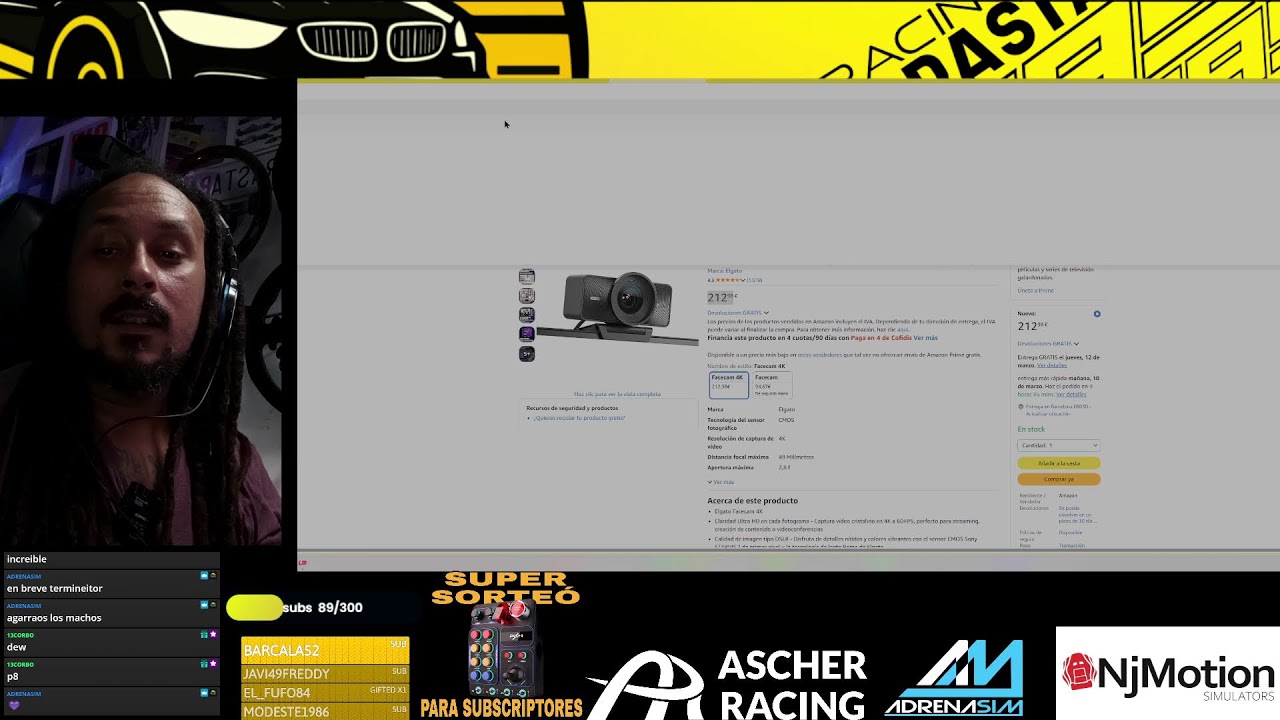Click the star rating icons under the brand
This screenshot has height=720, width=1280.
click(728, 280)
